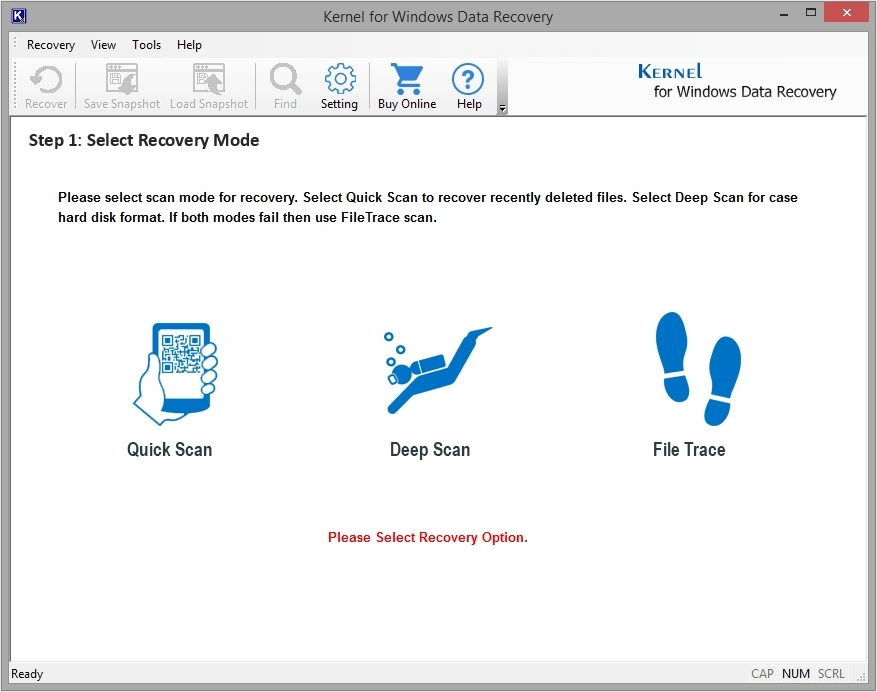This screenshot has width=877, height=692.
Task: Click the Quick Scan label
Action: point(169,449)
